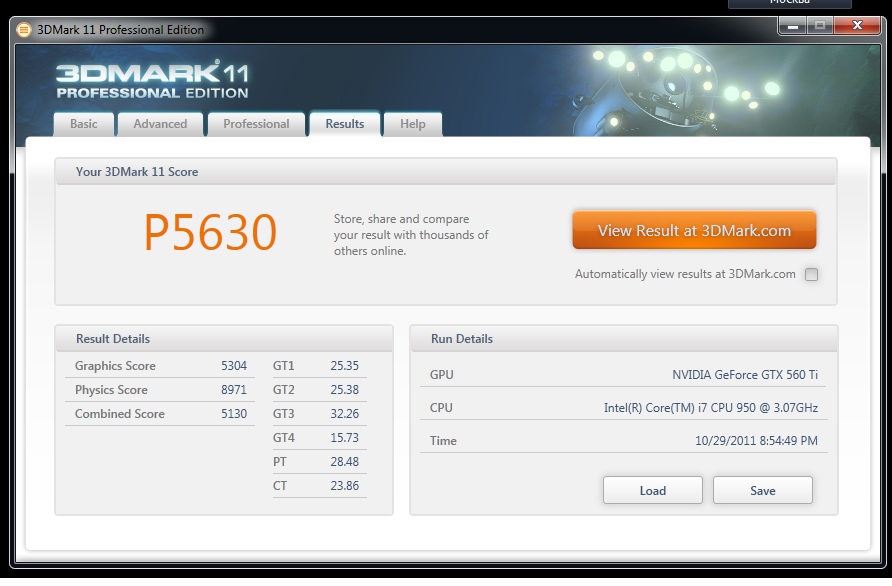Click the disabled maximize window button
Screen dimensions: 892x586
tap(820, 26)
